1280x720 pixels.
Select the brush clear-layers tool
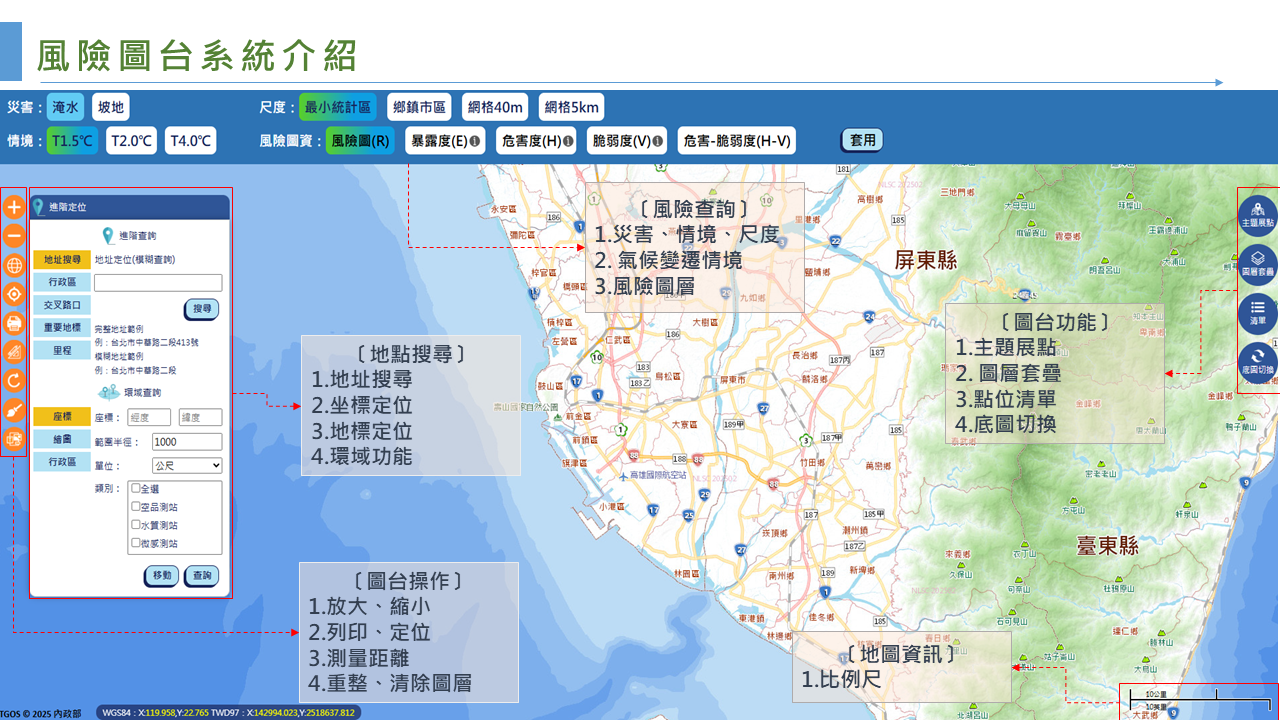coord(14,409)
